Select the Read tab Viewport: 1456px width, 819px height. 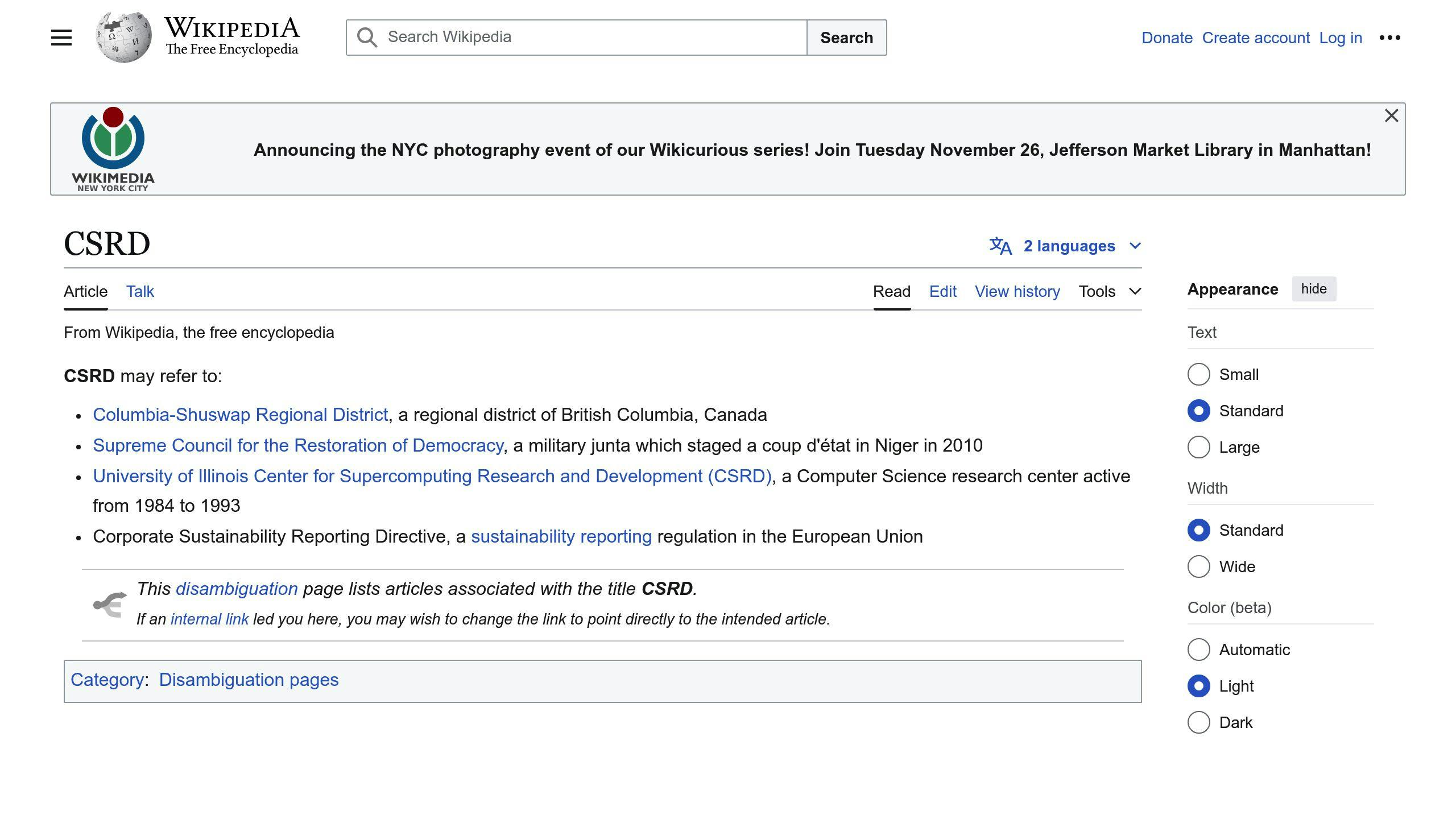coord(892,291)
